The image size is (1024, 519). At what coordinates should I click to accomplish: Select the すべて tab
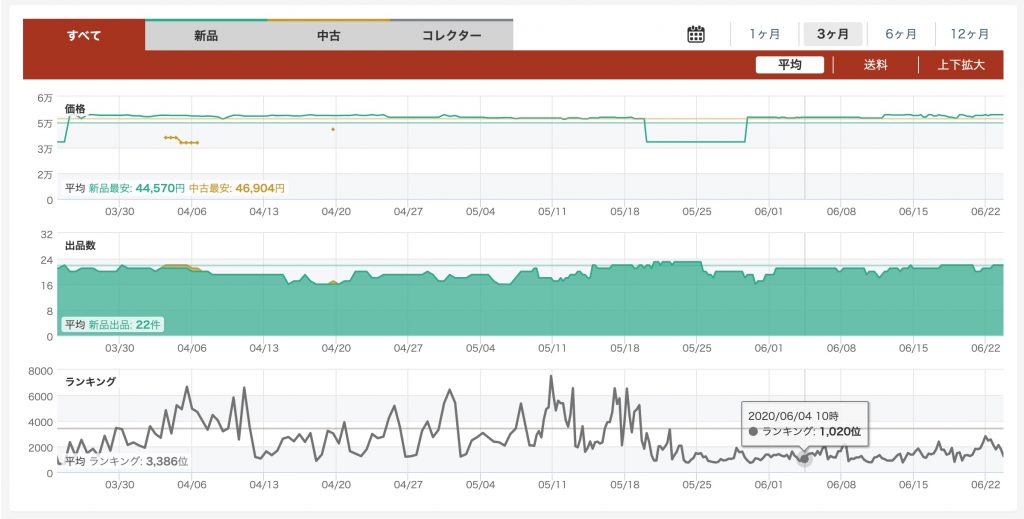coord(84,35)
